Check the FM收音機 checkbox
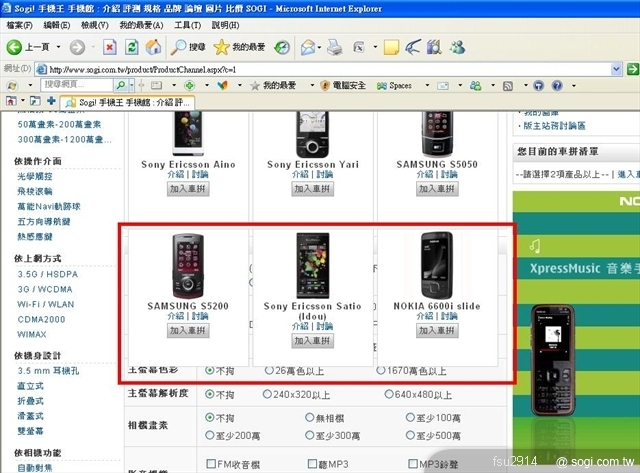 [x=211, y=464]
